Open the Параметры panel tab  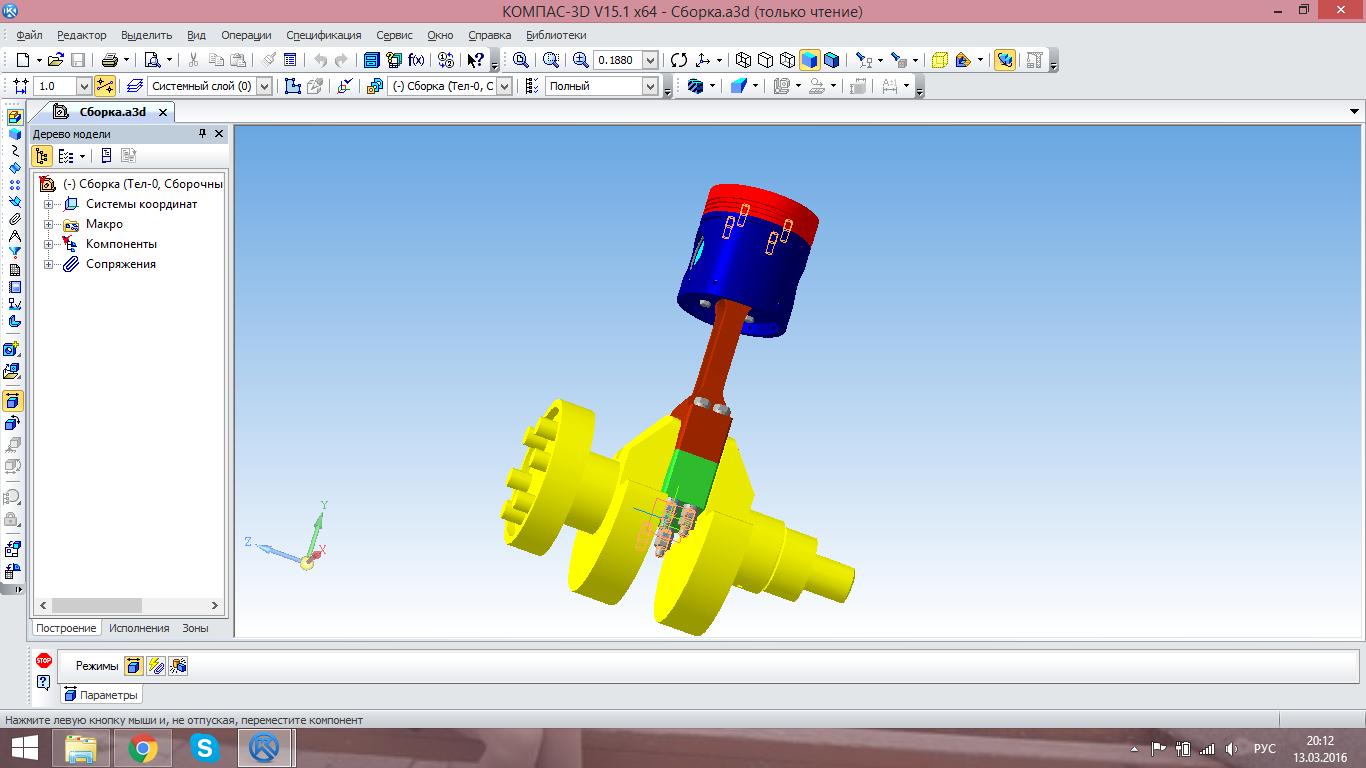(101, 695)
